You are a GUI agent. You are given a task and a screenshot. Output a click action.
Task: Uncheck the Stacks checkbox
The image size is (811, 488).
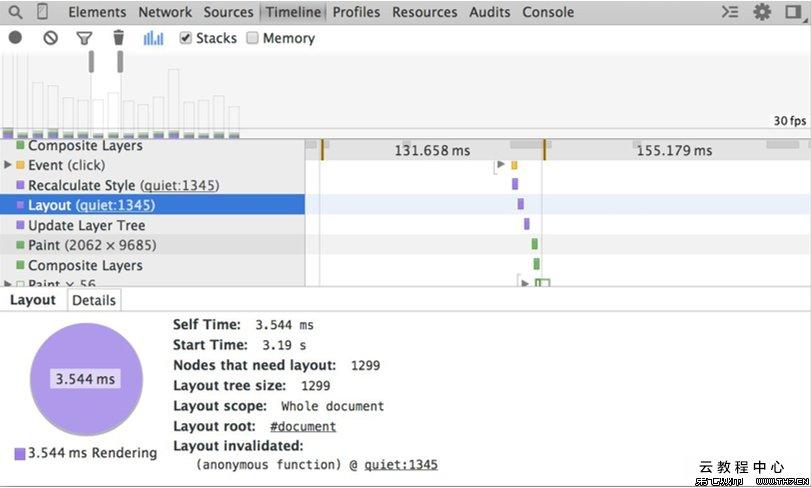coord(185,38)
